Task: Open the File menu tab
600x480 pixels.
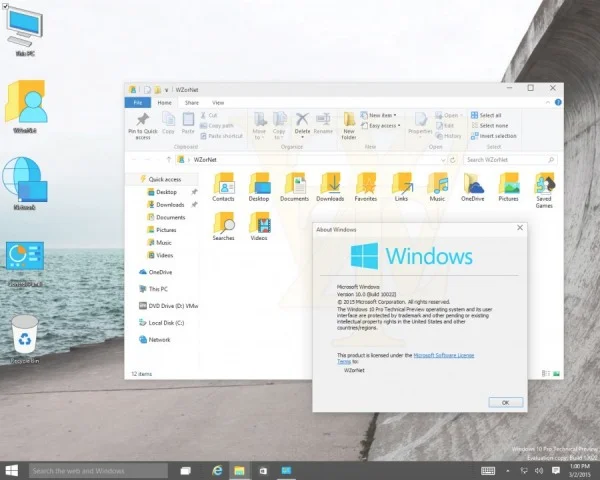Action: coord(138,103)
